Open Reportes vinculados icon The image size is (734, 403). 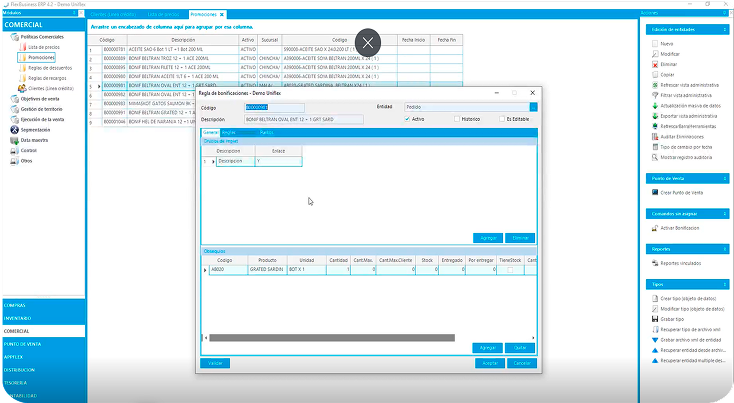click(653, 263)
